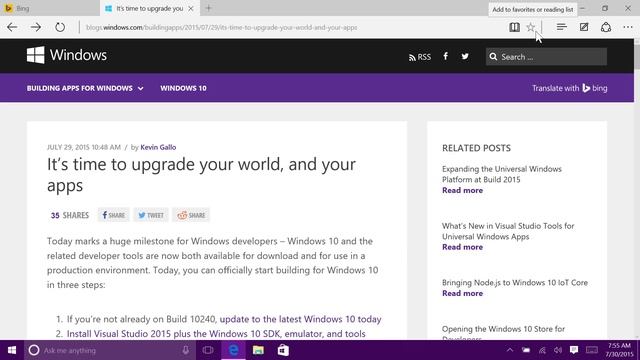Open the Windows blog Facebook icon
Viewport: 640px width, 360px height.
point(446,56)
